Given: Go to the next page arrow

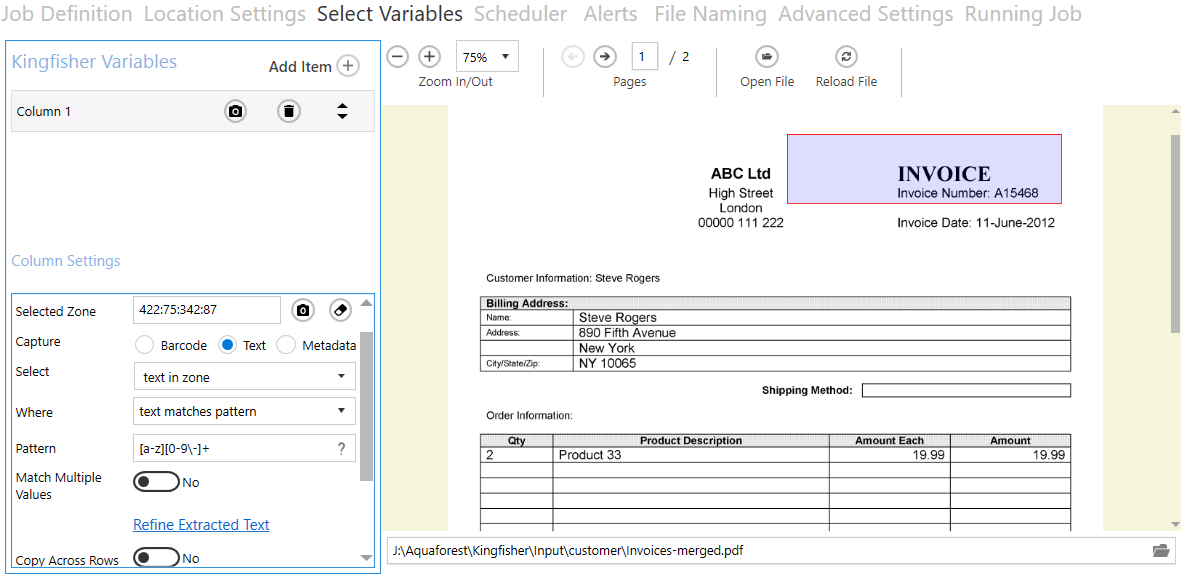Looking at the screenshot, I should [604, 57].
